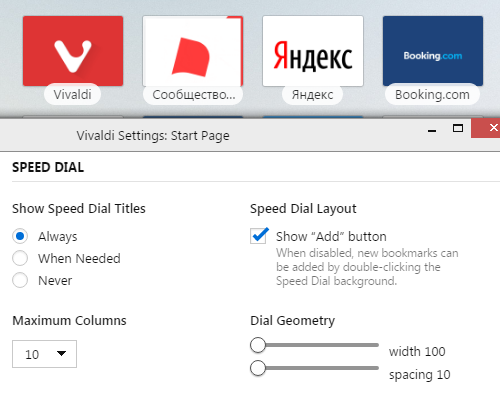Choose Never for speed dial titles
Image resolution: width=500 pixels, height=397 pixels.
pos(20,280)
